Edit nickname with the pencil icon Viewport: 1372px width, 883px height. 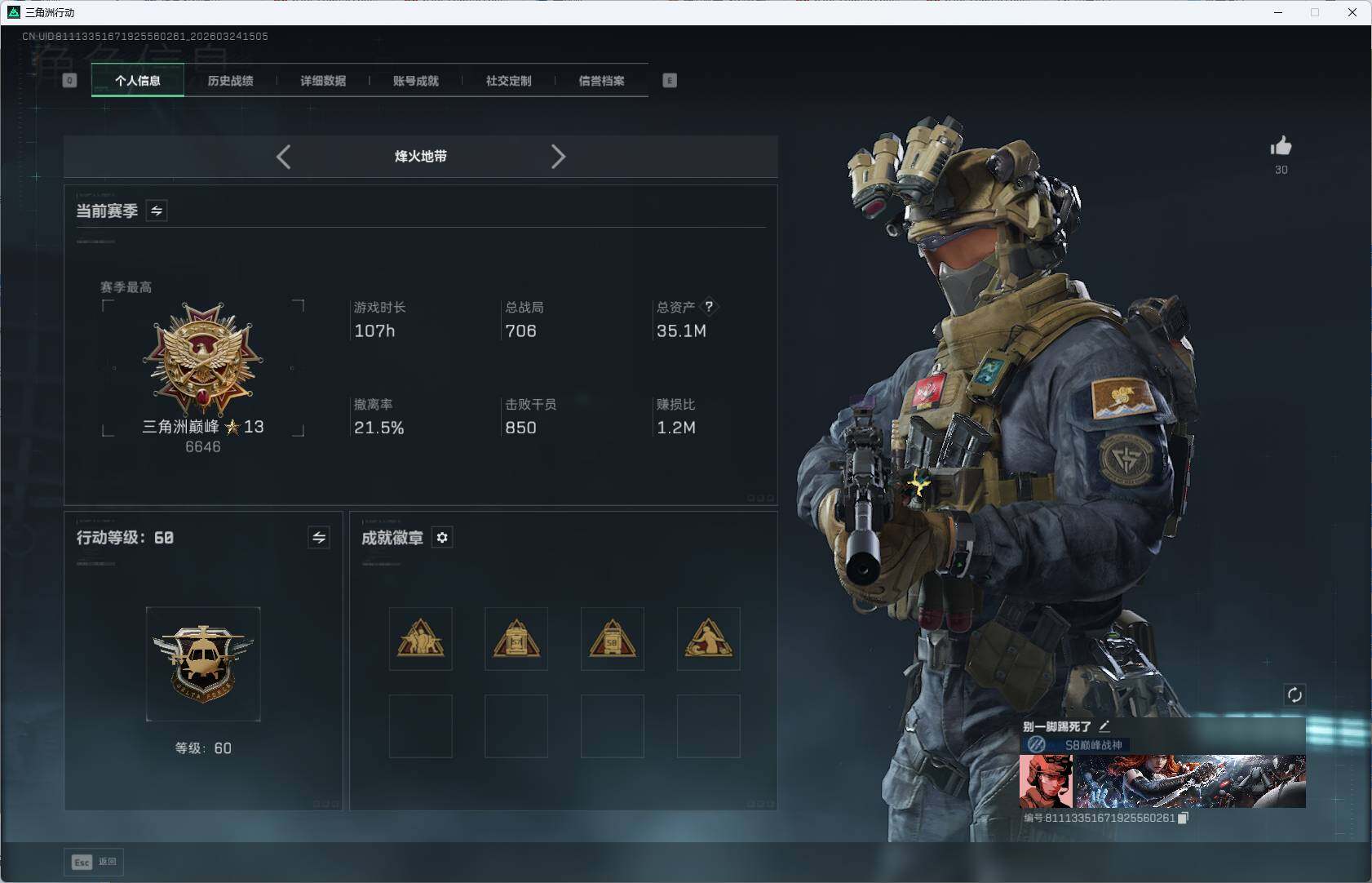1104,725
